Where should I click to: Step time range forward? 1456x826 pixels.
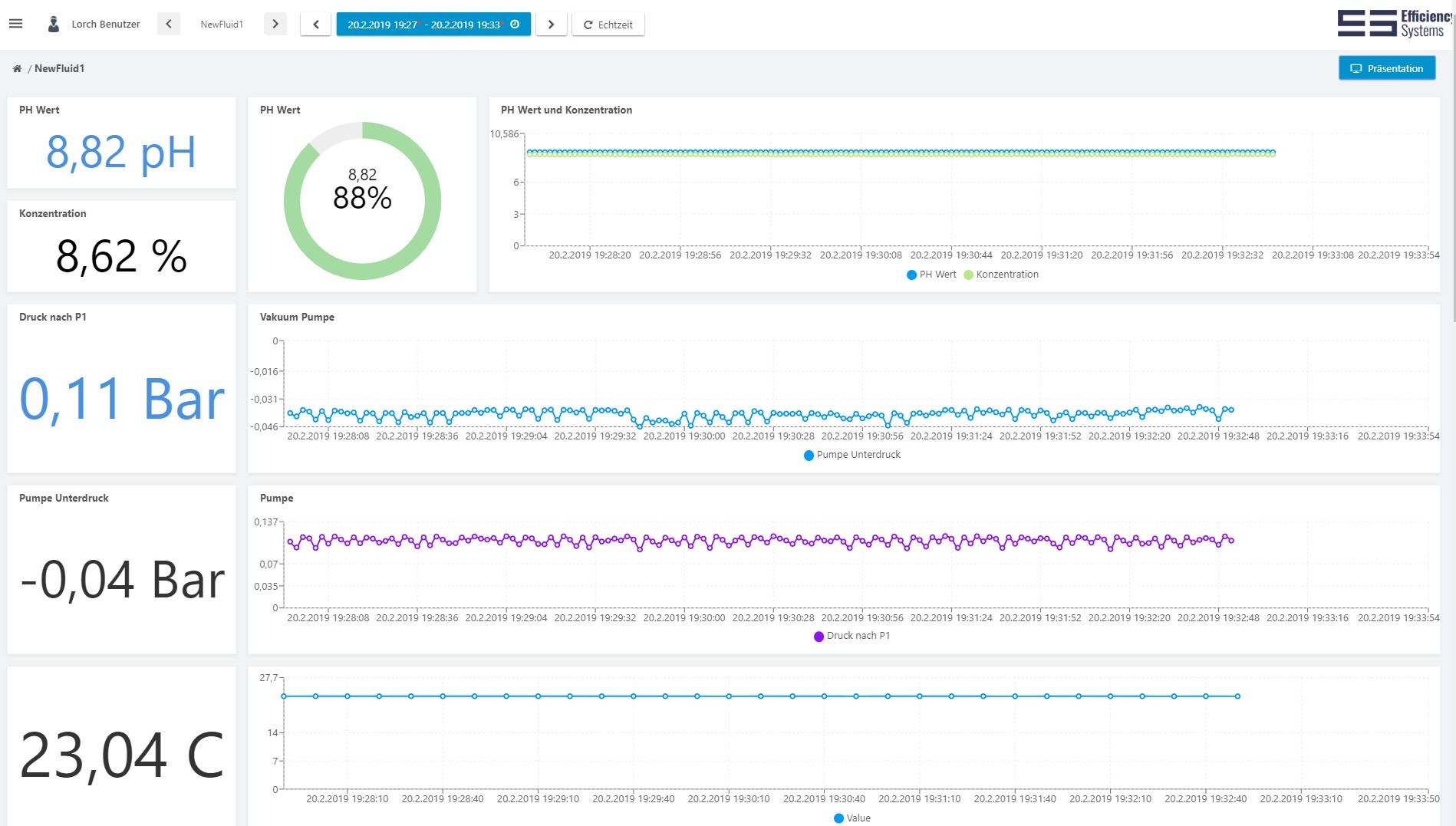coord(551,25)
